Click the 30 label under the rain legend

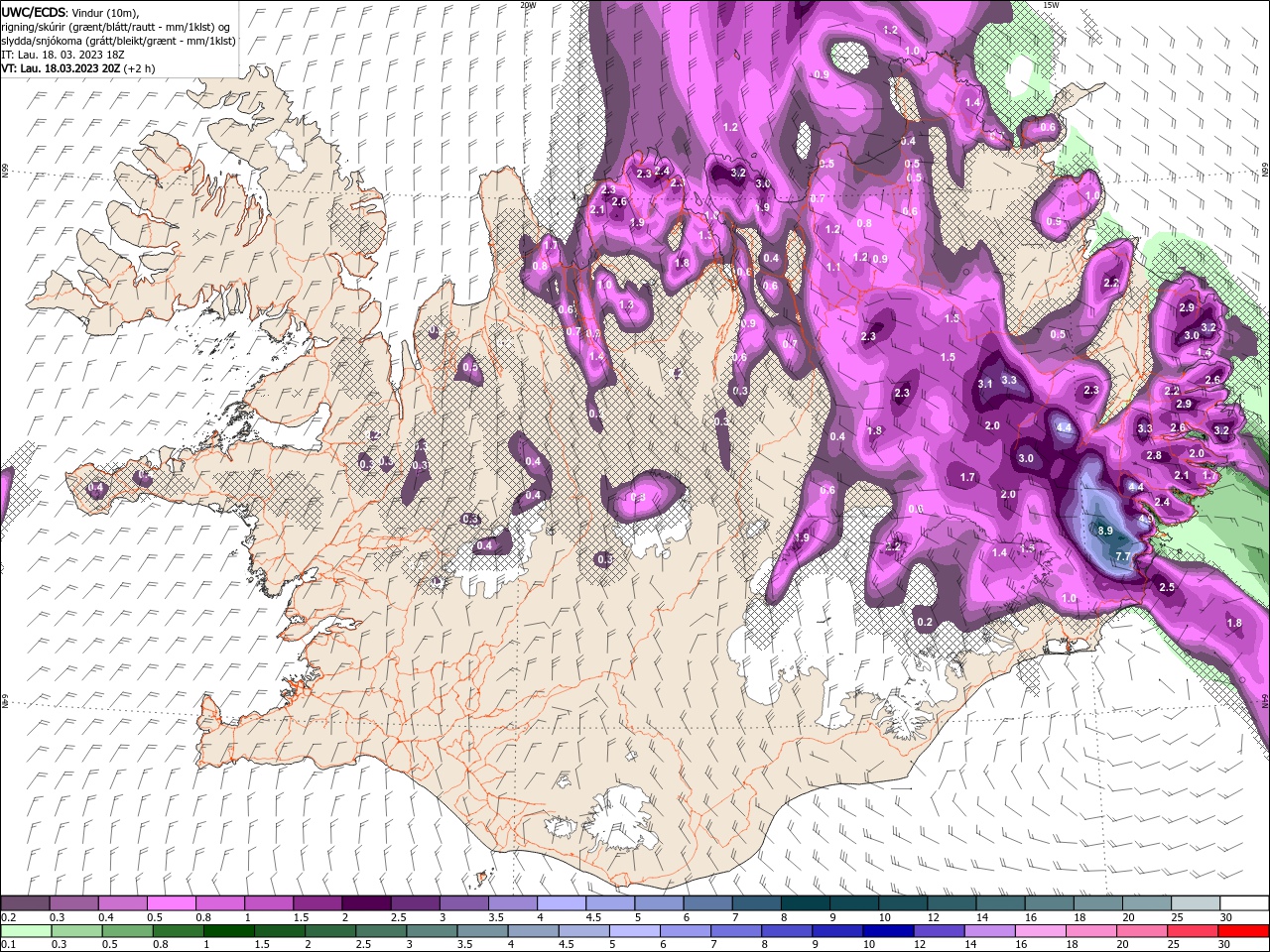(1226, 945)
